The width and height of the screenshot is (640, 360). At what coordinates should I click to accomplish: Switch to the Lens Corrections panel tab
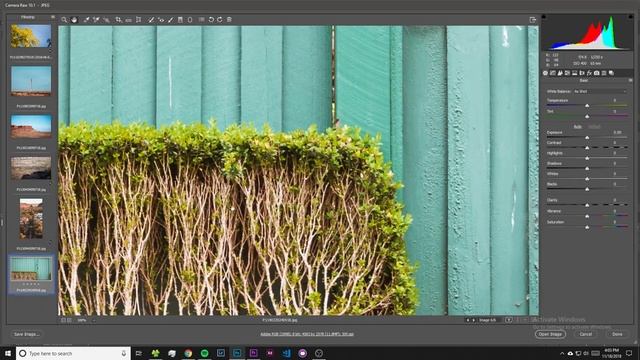(x=582, y=73)
